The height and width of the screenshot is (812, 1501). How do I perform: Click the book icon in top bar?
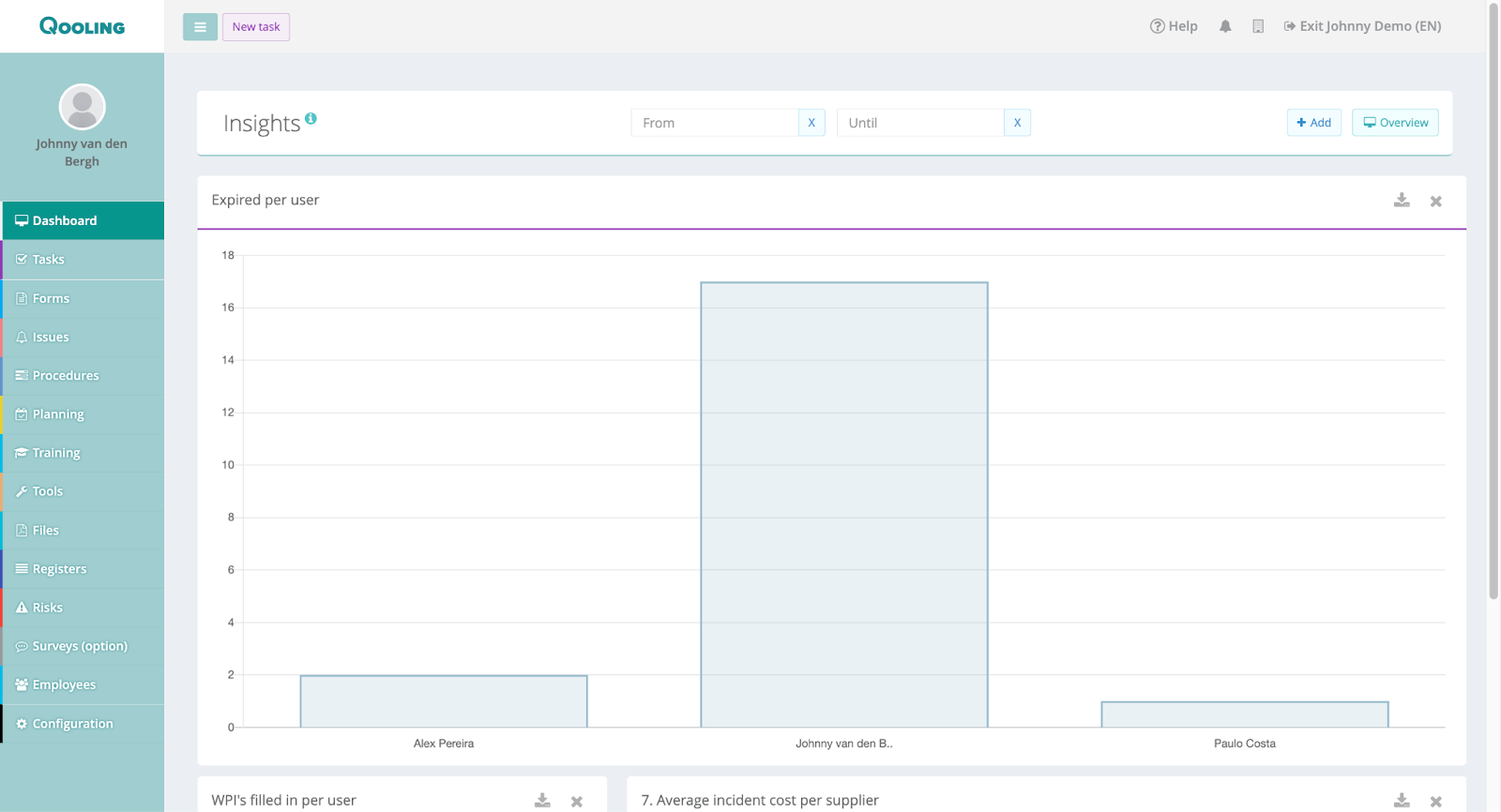(x=1258, y=26)
